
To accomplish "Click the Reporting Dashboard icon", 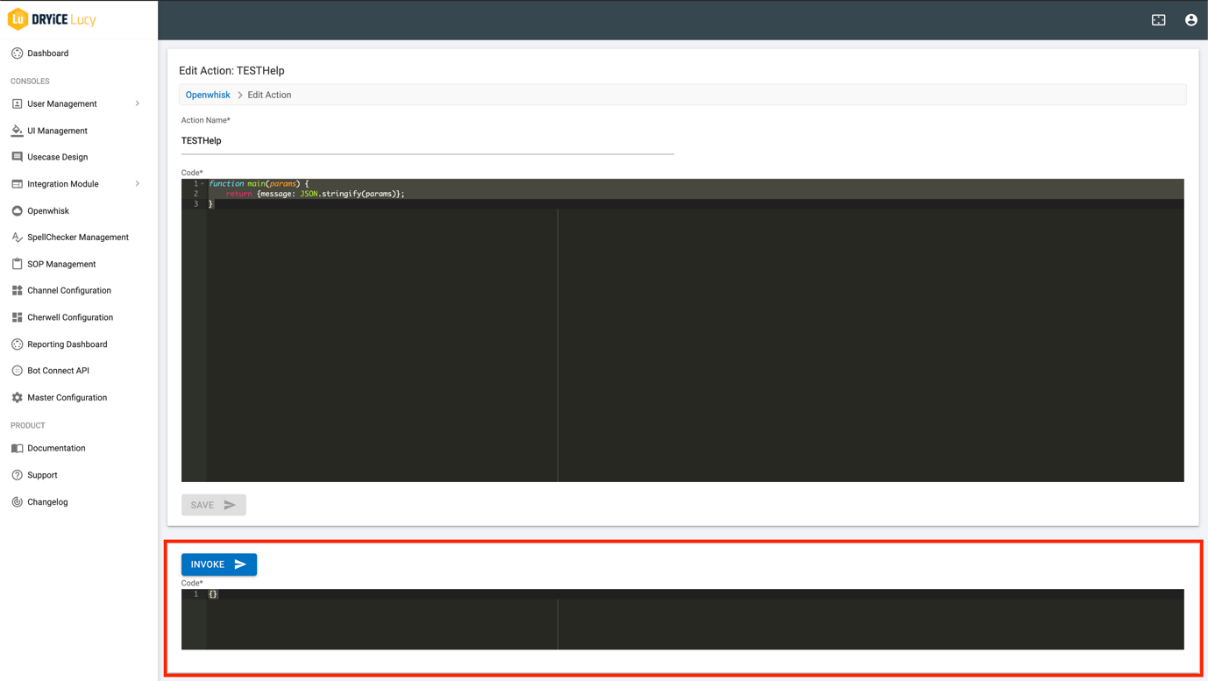I will coord(17,344).
